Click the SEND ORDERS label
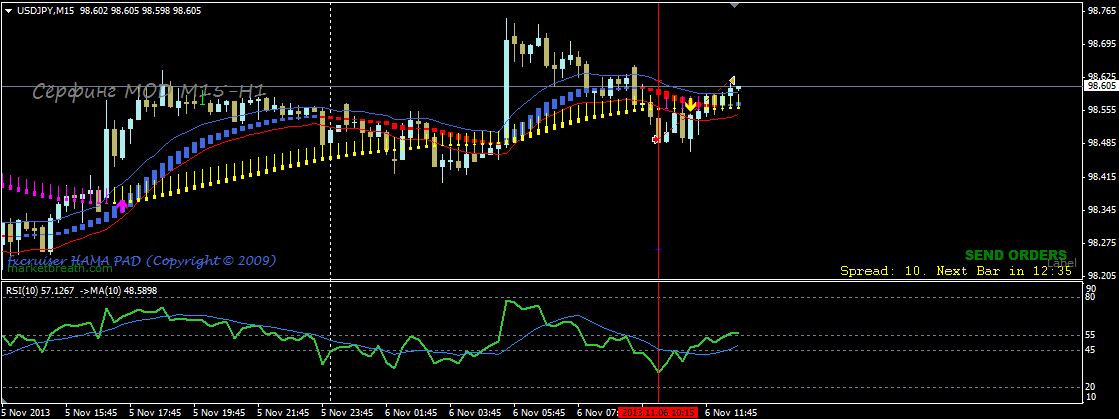Viewport: 1119px width, 419px height. [x=1016, y=256]
